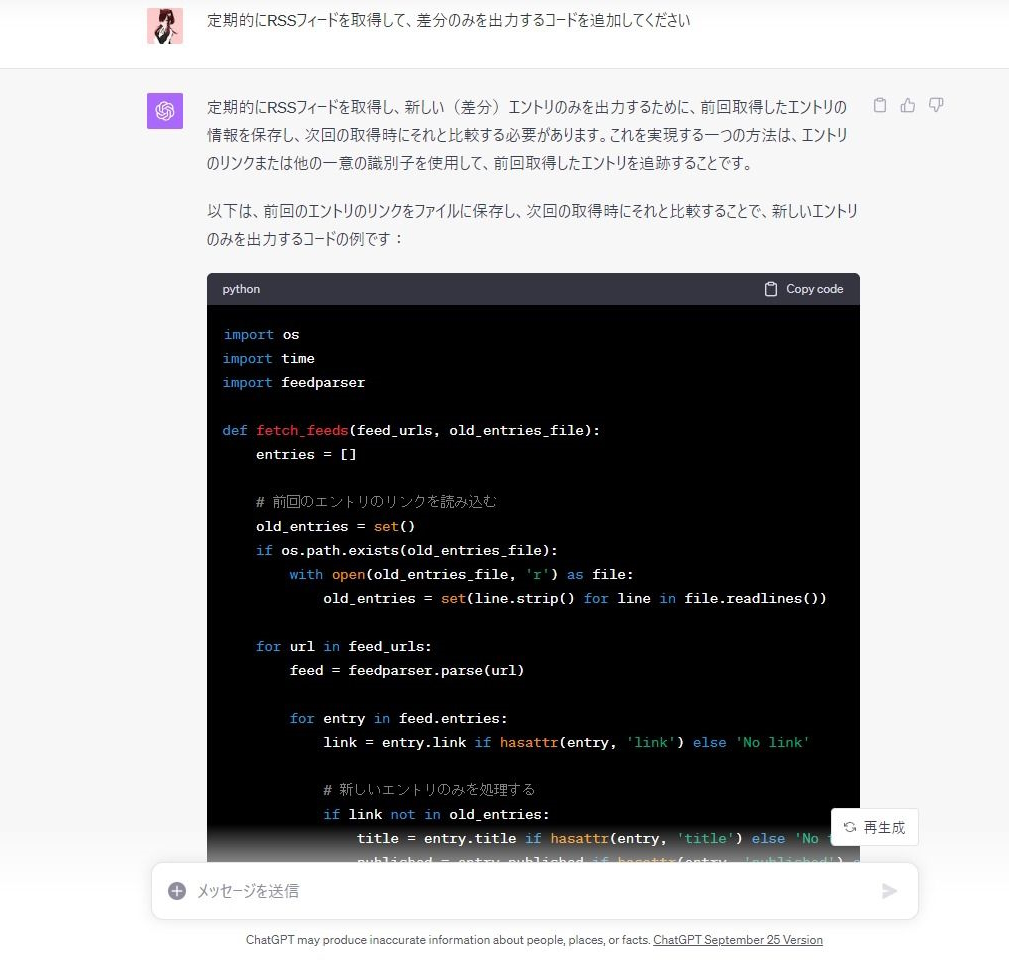
Task: Click the clipboard icon next to Copy code
Action: tap(770, 288)
